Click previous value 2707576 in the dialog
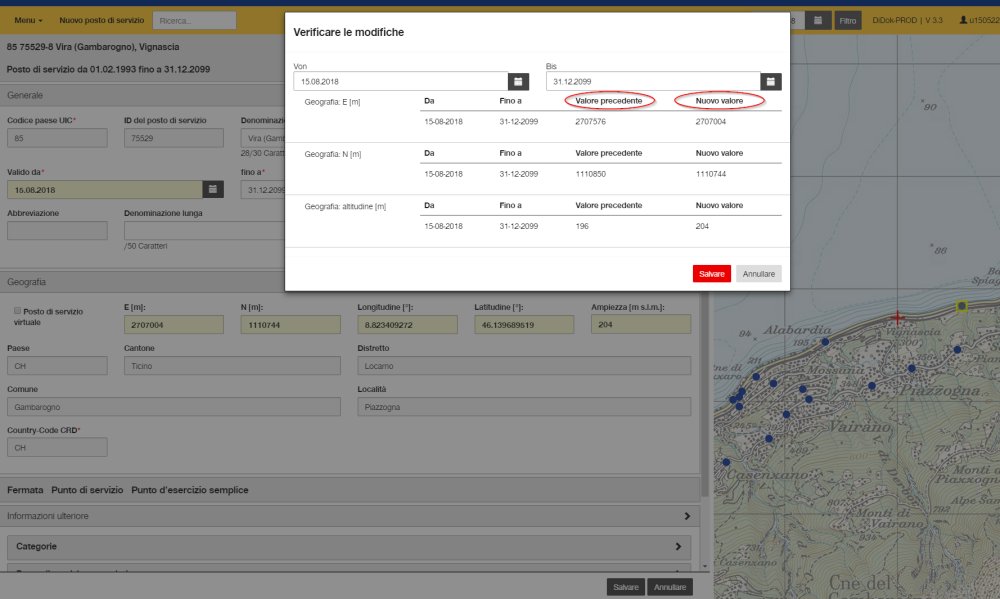Image resolution: width=1000 pixels, height=599 pixels. [x=591, y=121]
